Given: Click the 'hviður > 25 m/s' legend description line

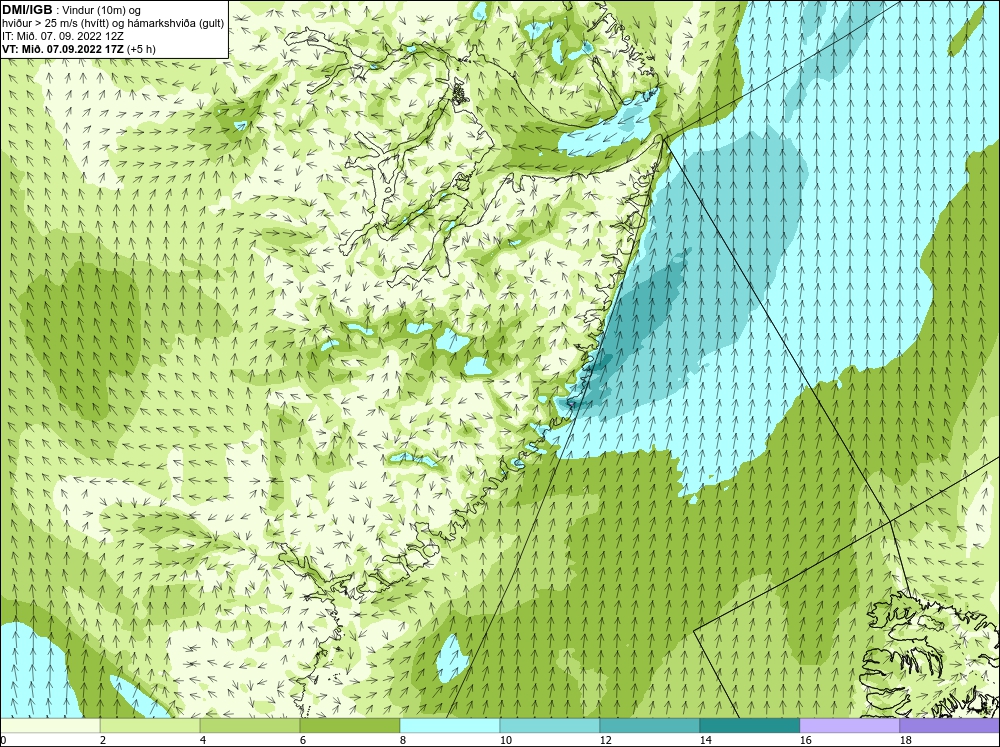Looking at the screenshot, I should tap(113, 24).
